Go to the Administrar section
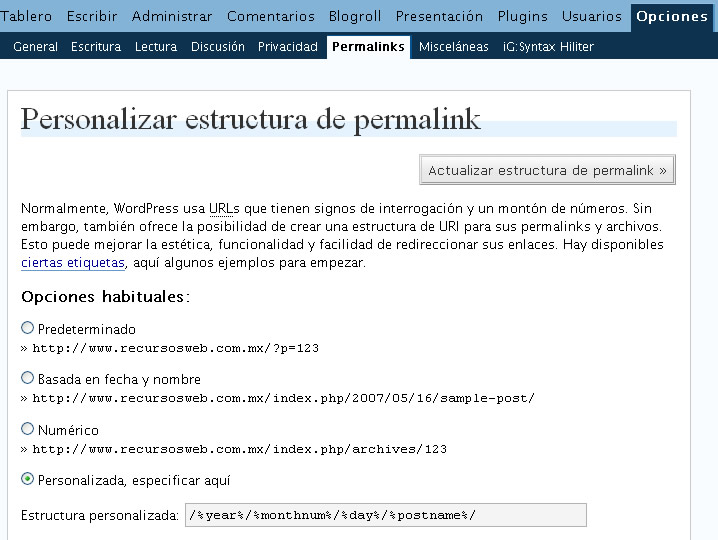The height and width of the screenshot is (540, 718). coord(172,16)
